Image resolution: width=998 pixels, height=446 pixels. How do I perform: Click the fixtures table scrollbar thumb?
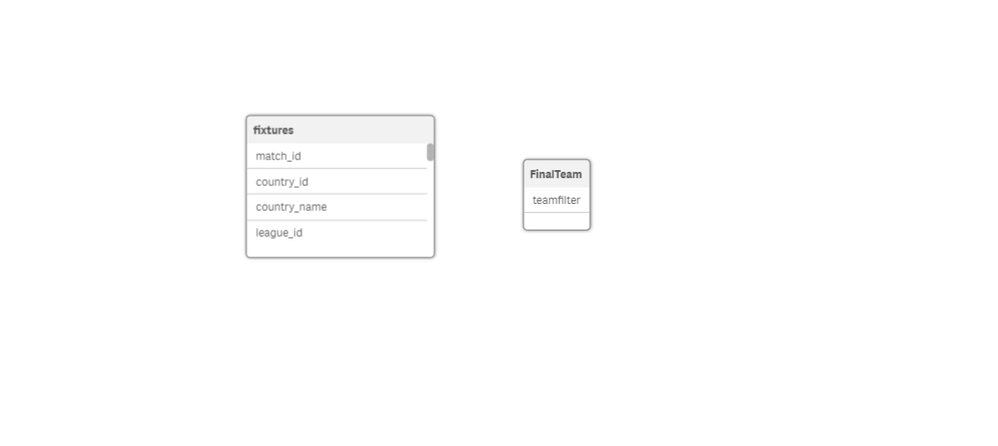[430, 152]
